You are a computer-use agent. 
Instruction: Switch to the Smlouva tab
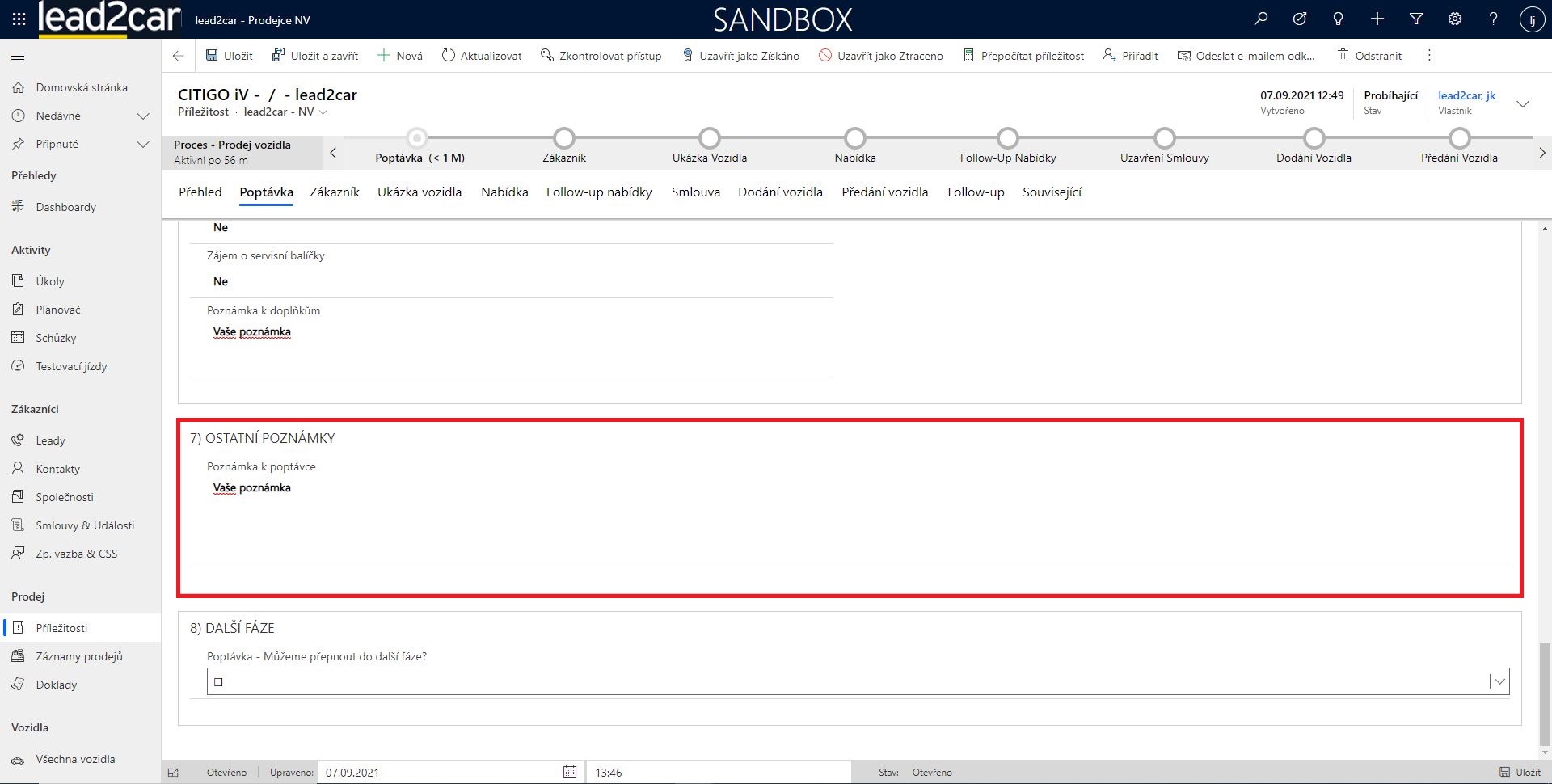[x=695, y=192]
